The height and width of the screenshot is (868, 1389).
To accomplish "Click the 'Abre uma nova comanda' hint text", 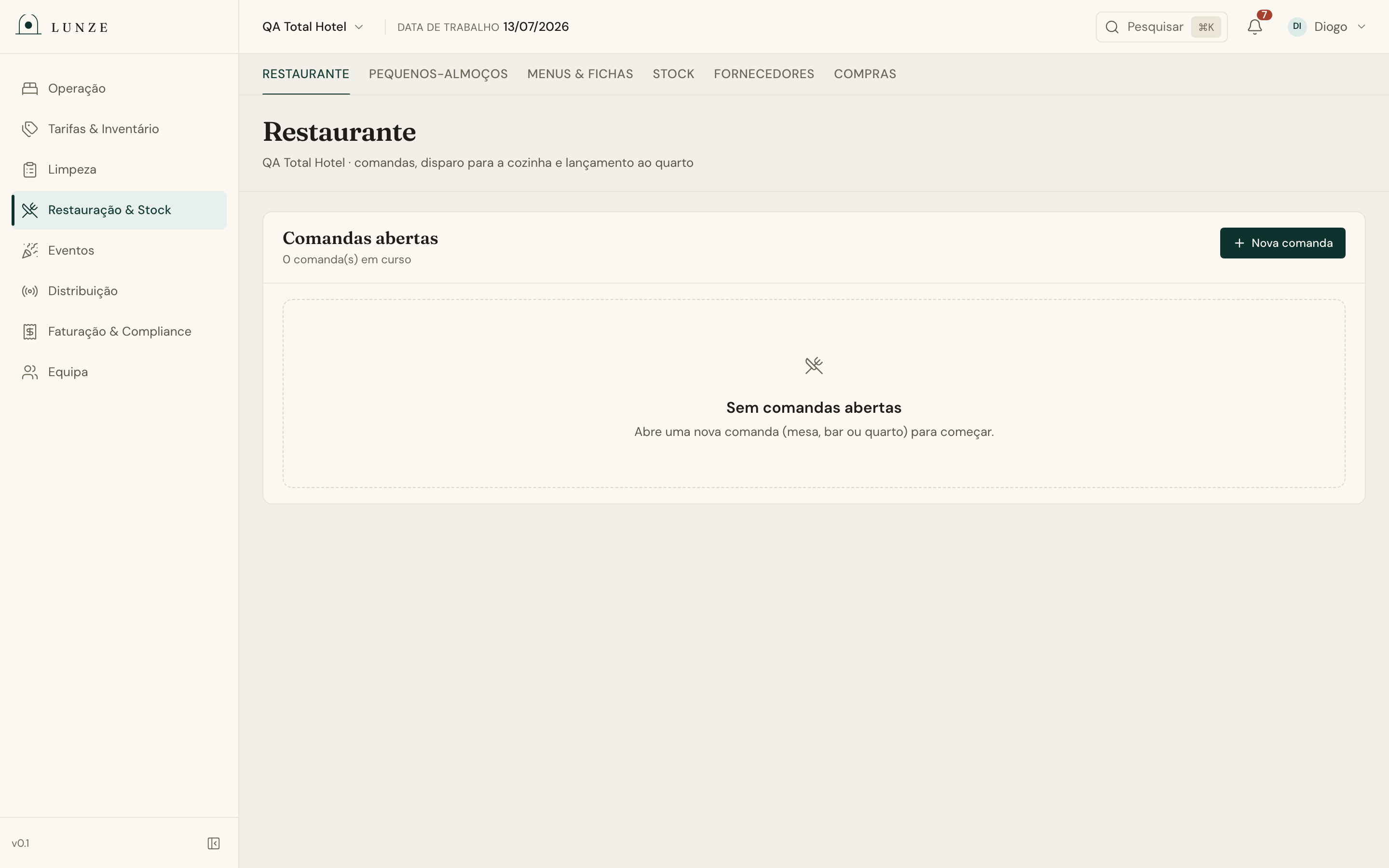I will [x=813, y=432].
